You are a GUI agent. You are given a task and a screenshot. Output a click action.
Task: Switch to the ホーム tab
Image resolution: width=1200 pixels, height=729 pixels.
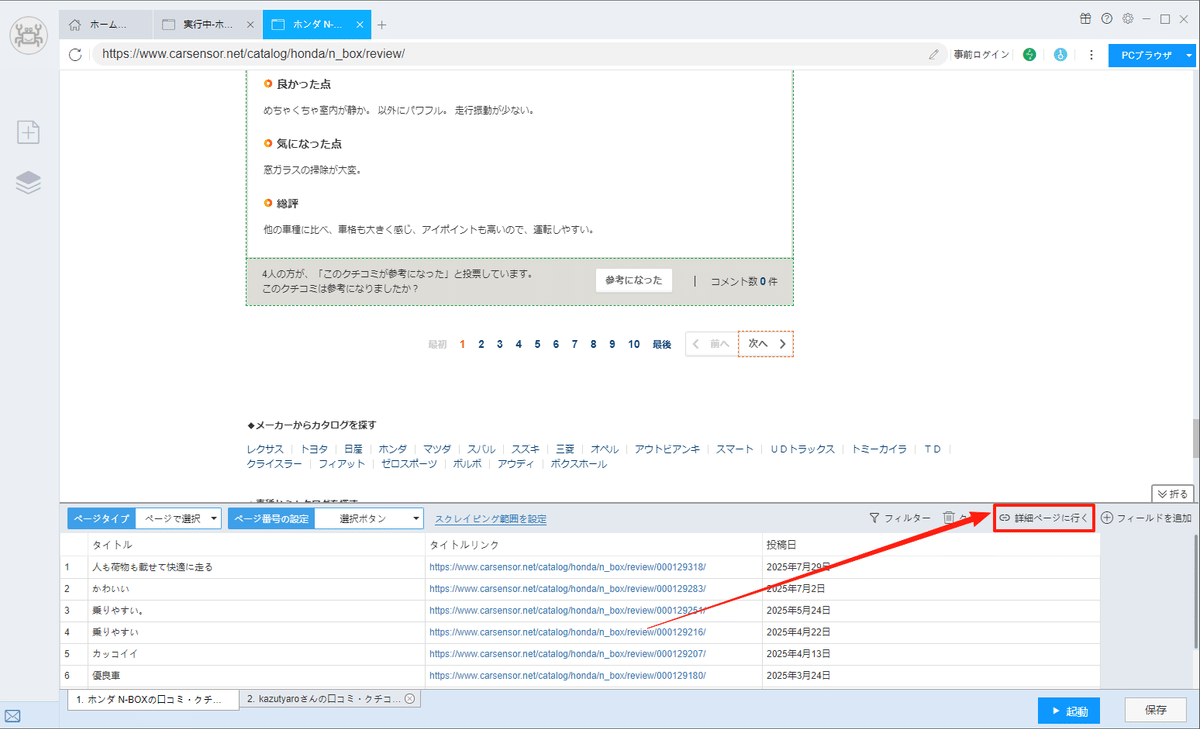click(x=106, y=24)
